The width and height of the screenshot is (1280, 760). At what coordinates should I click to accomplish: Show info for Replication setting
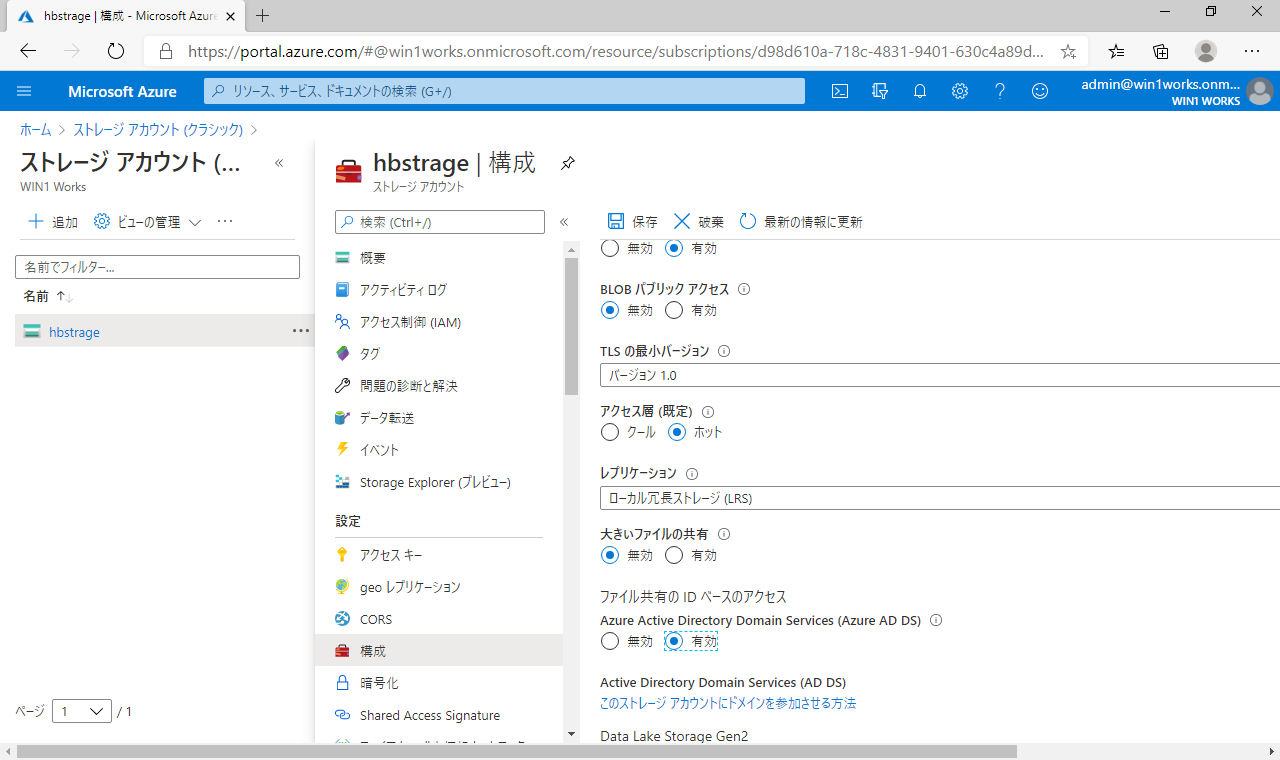click(692, 473)
